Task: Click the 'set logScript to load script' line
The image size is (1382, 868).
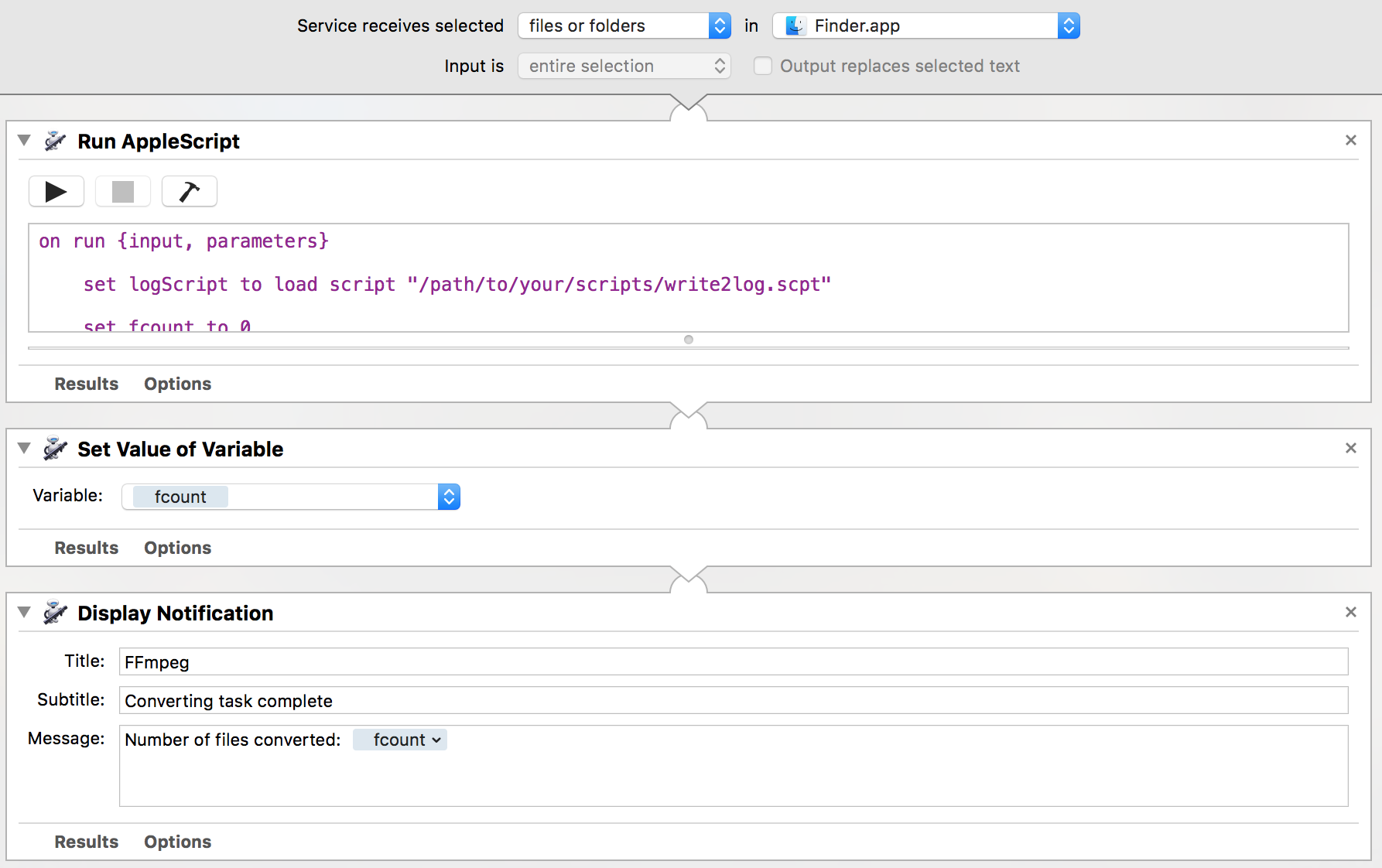Action: click(x=457, y=285)
